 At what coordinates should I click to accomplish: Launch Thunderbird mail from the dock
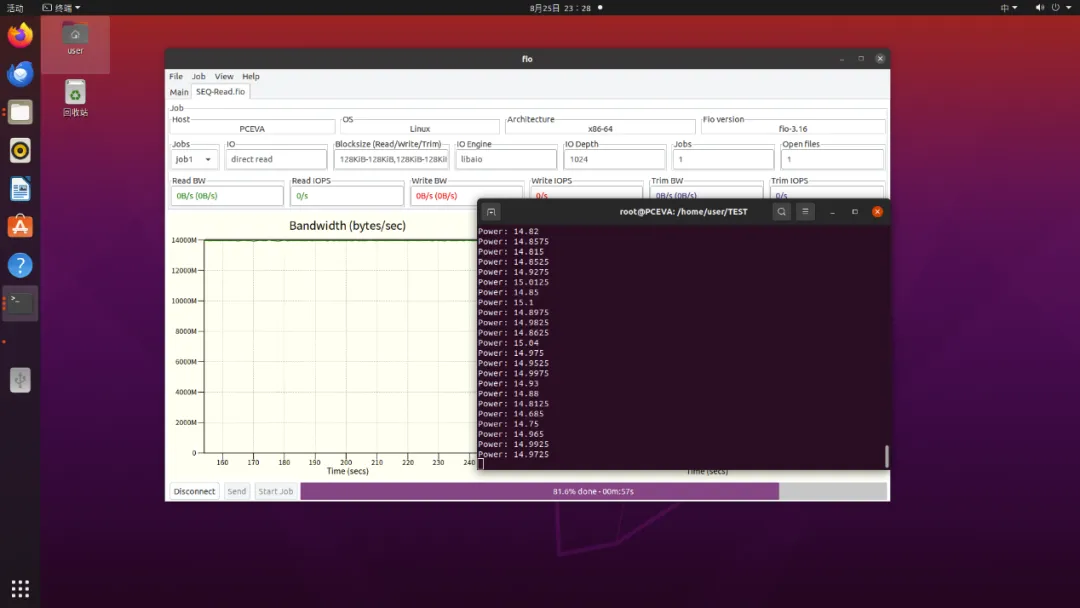(x=20, y=74)
